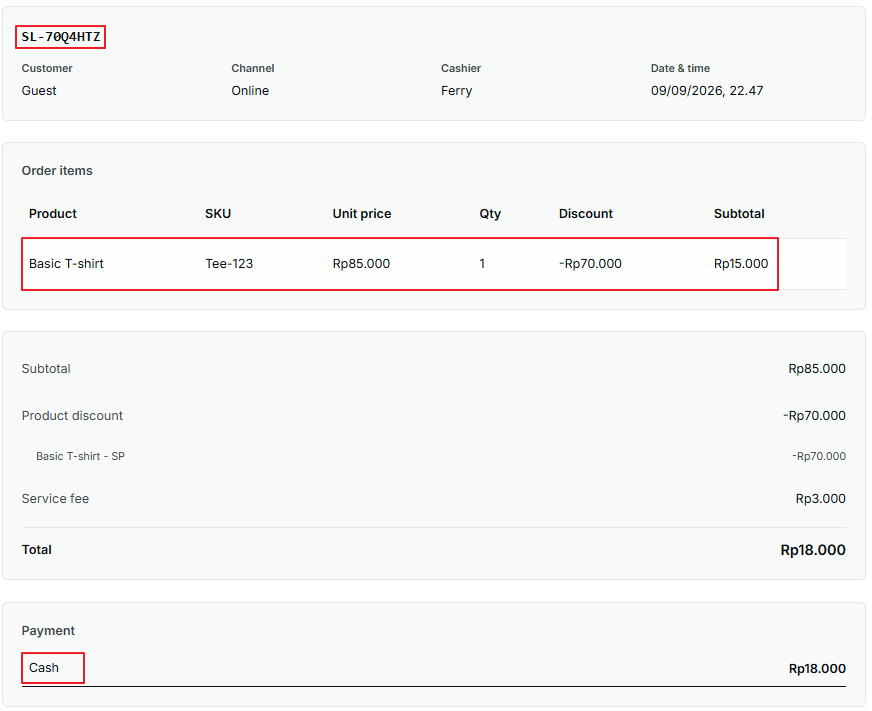This screenshot has width=872, height=711.
Task: Click the Order items heading
Action: [x=57, y=171]
